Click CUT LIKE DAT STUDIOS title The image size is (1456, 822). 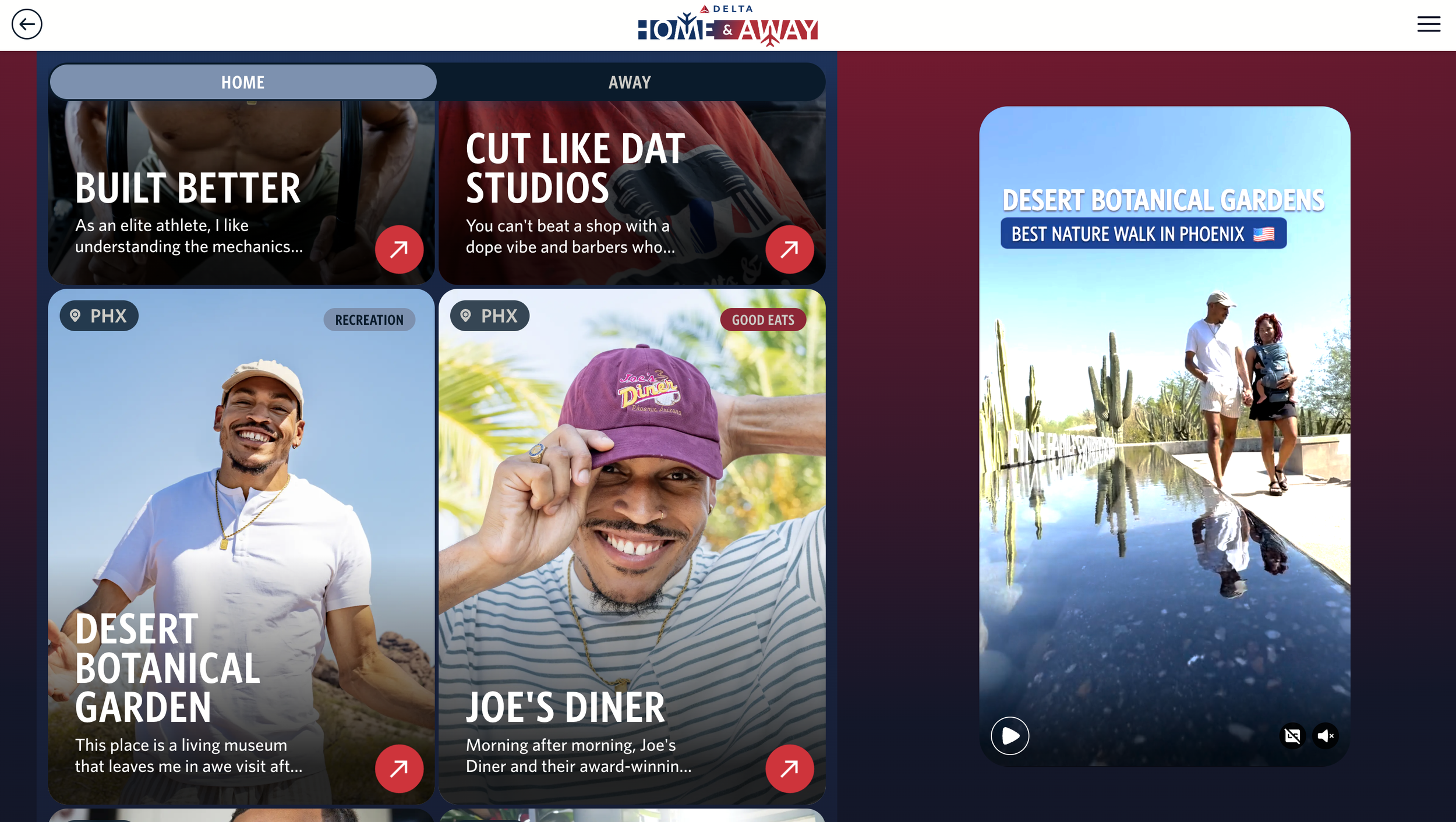(575, 168)
